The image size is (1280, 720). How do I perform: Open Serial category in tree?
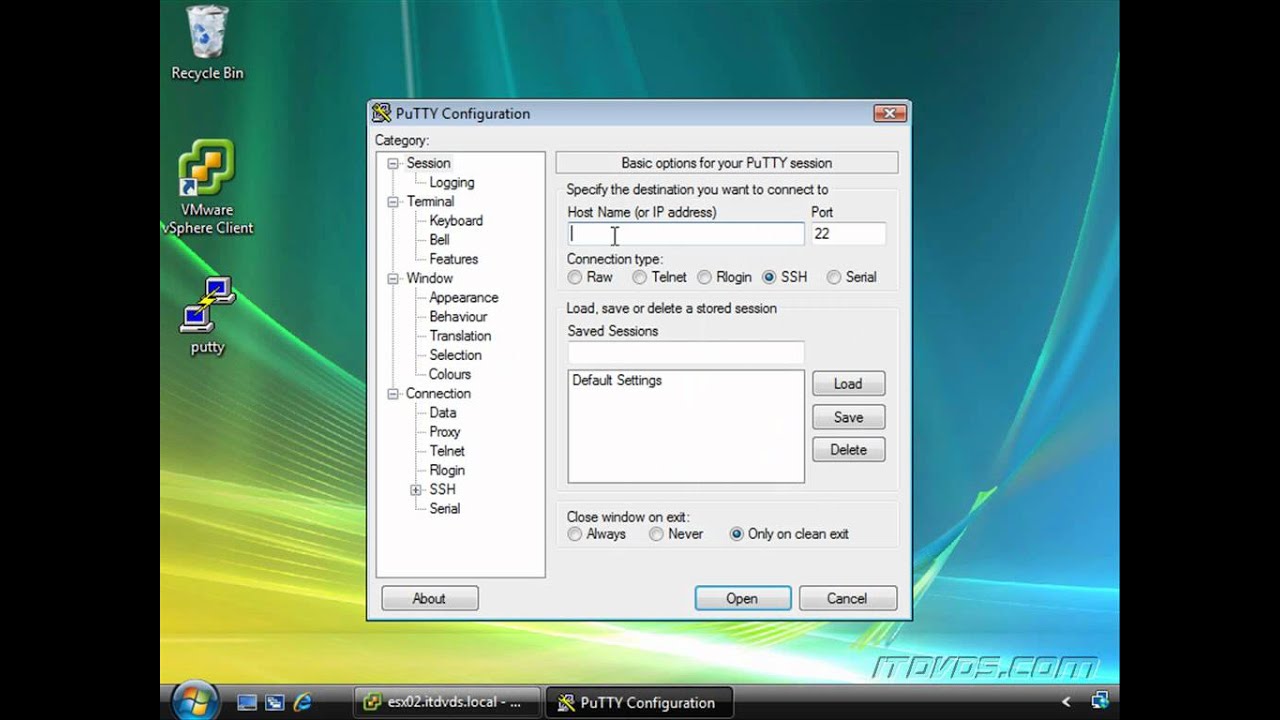[445, 508]
